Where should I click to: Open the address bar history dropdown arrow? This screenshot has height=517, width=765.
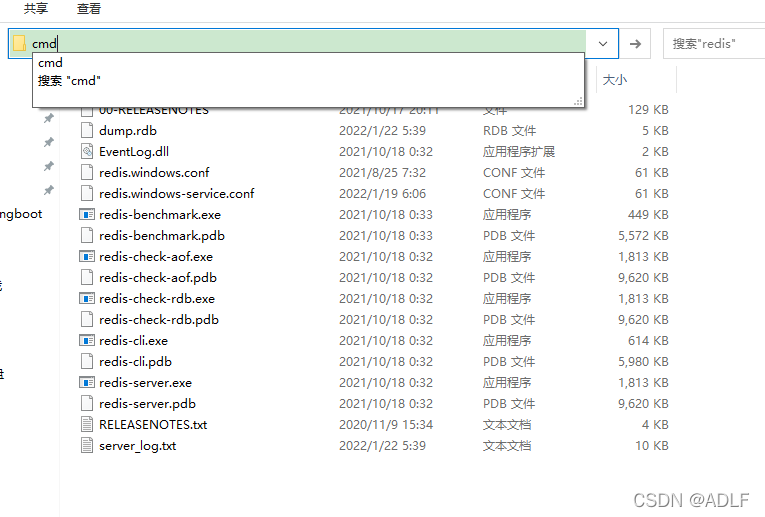pyautogui.click(x=603, y=44)
